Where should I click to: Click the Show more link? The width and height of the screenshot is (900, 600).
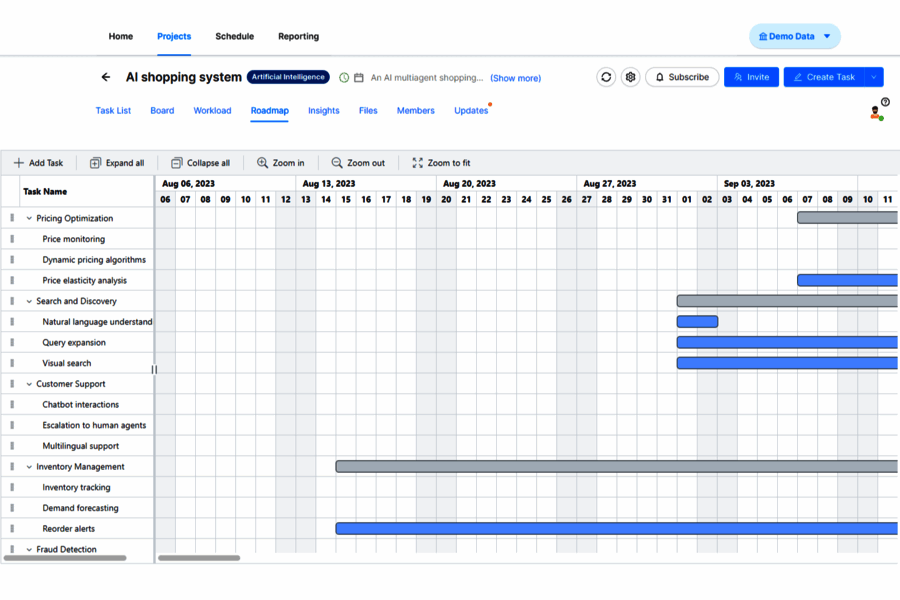[515, 78]
